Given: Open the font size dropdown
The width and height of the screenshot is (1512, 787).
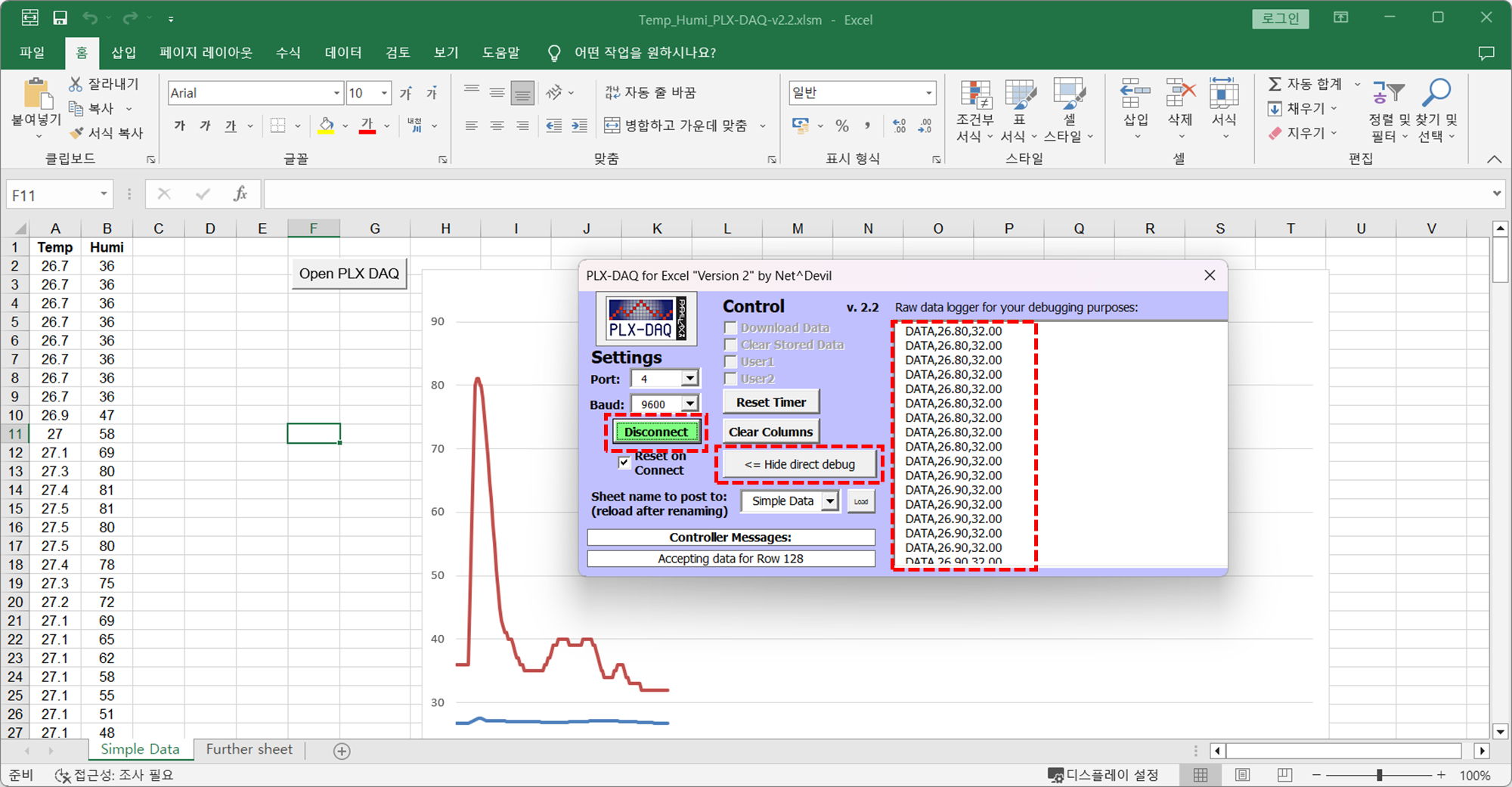Looking at the screenshot, I should (x=384, y=93).
